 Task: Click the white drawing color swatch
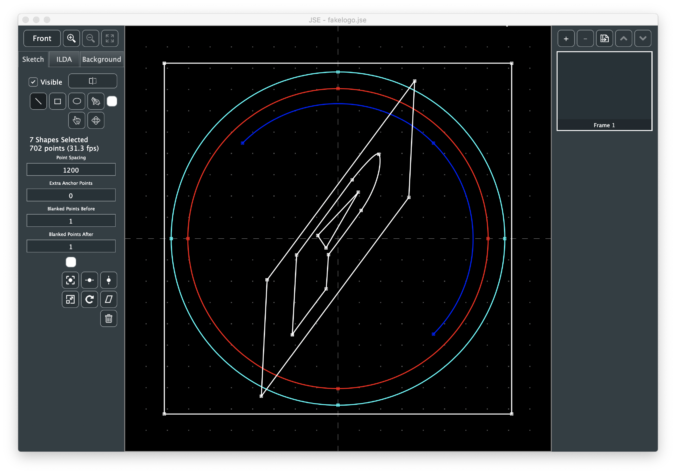pyautogui.click(x=112, y=101)
